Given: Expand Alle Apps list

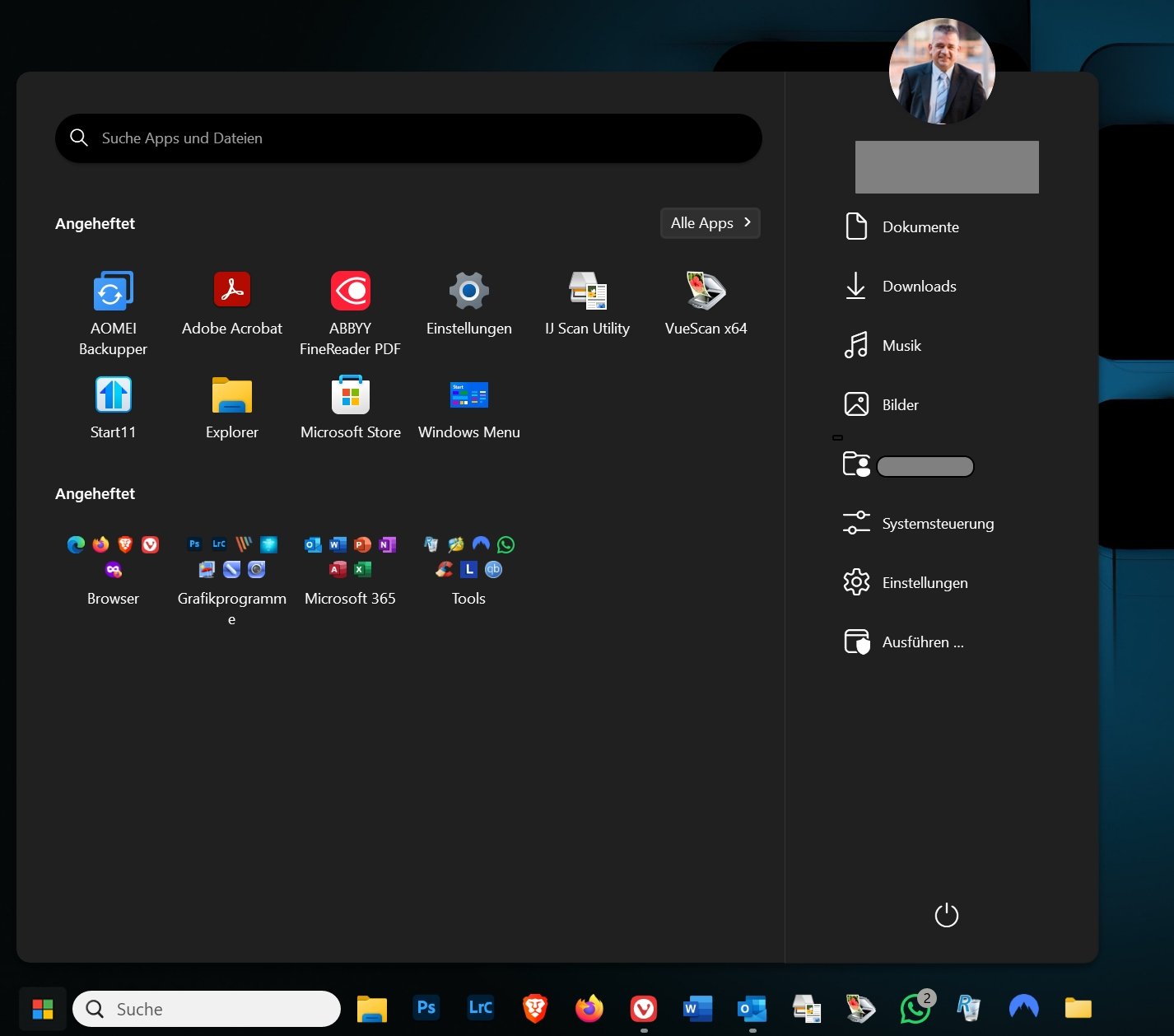Looking at the screenshot, I should tap(710, 222).
